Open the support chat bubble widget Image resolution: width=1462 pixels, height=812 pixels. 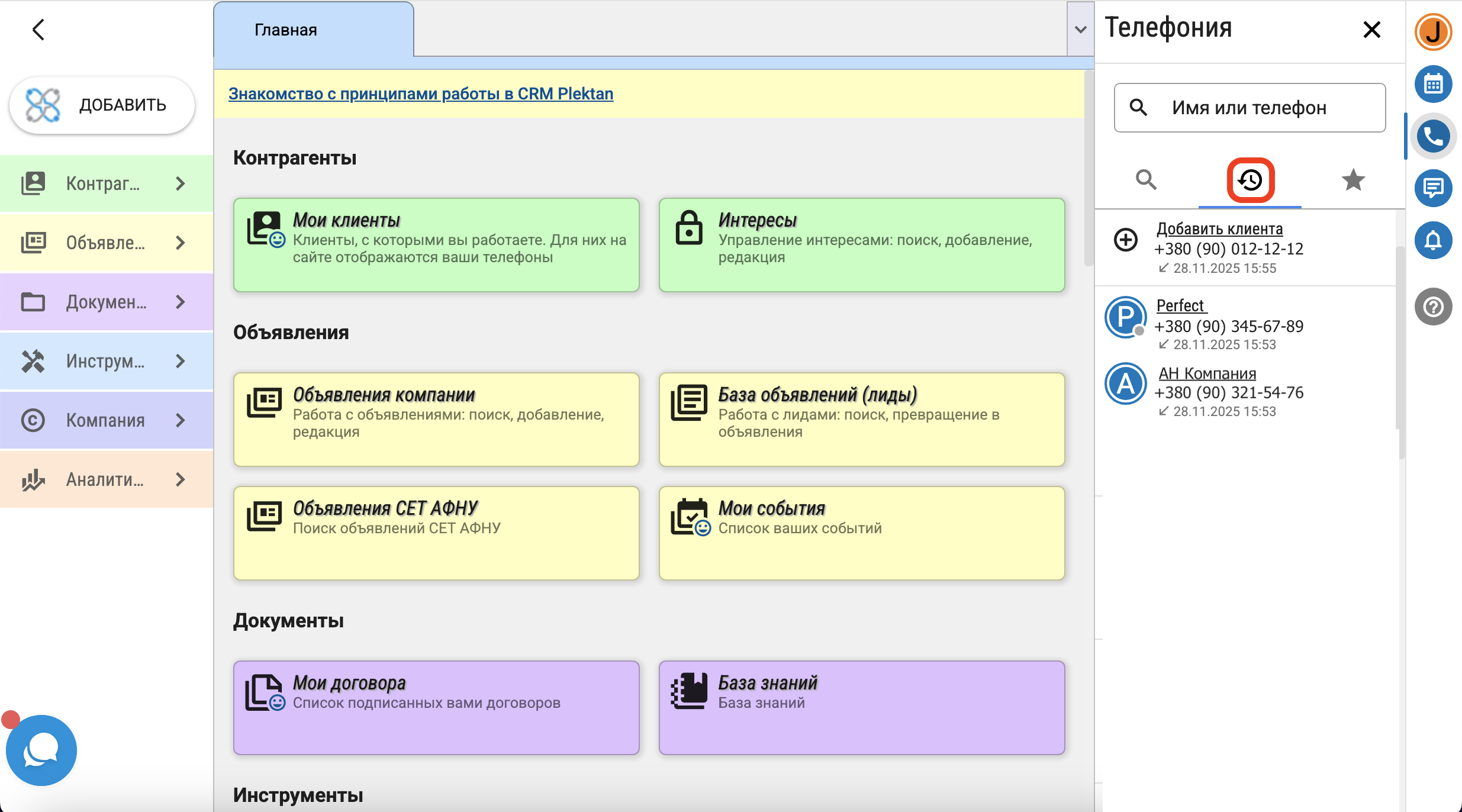41,750
